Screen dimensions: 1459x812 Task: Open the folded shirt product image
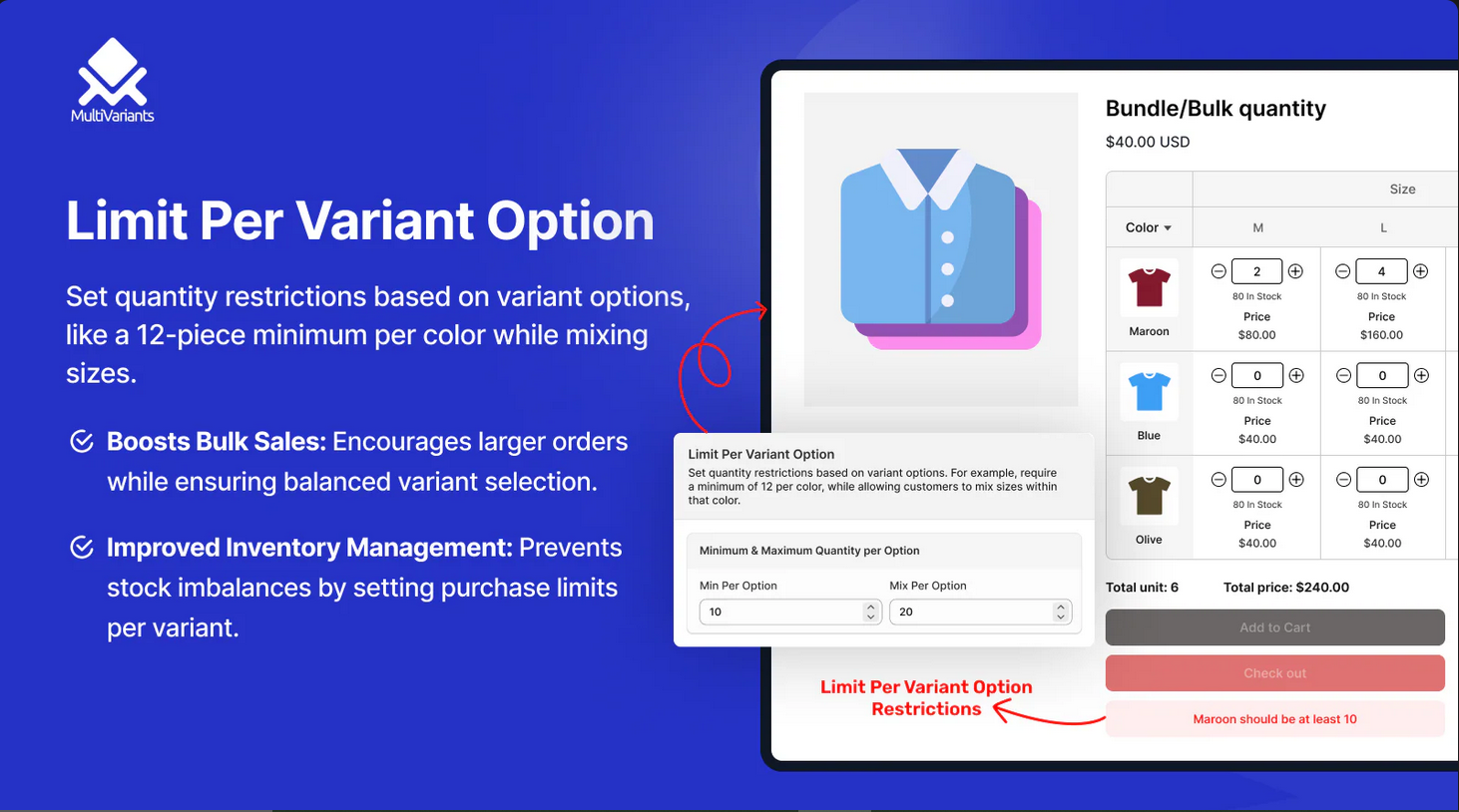941,249
